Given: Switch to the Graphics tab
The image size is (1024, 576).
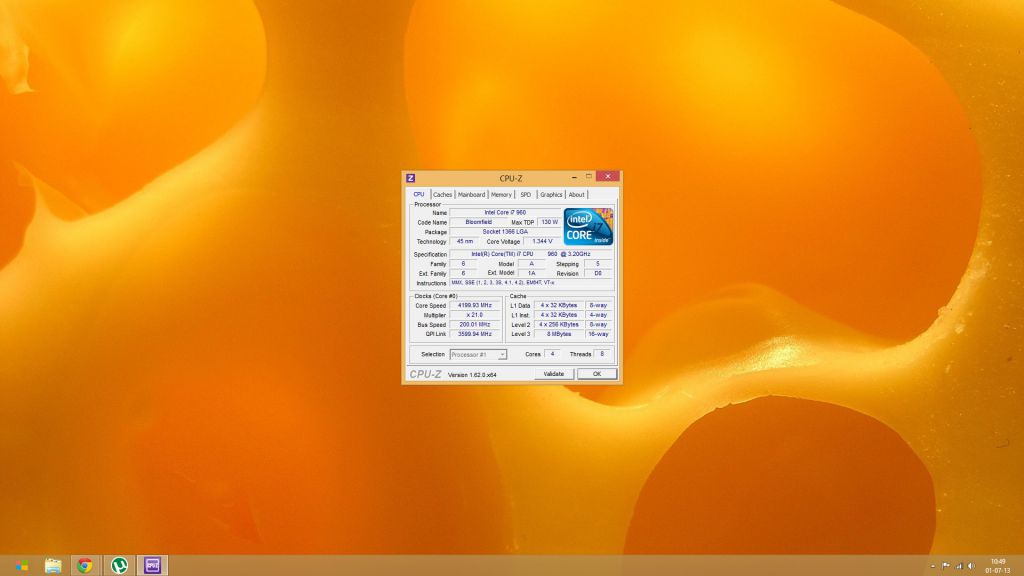Looking at the screenshot, I should (x=551, y=195).
